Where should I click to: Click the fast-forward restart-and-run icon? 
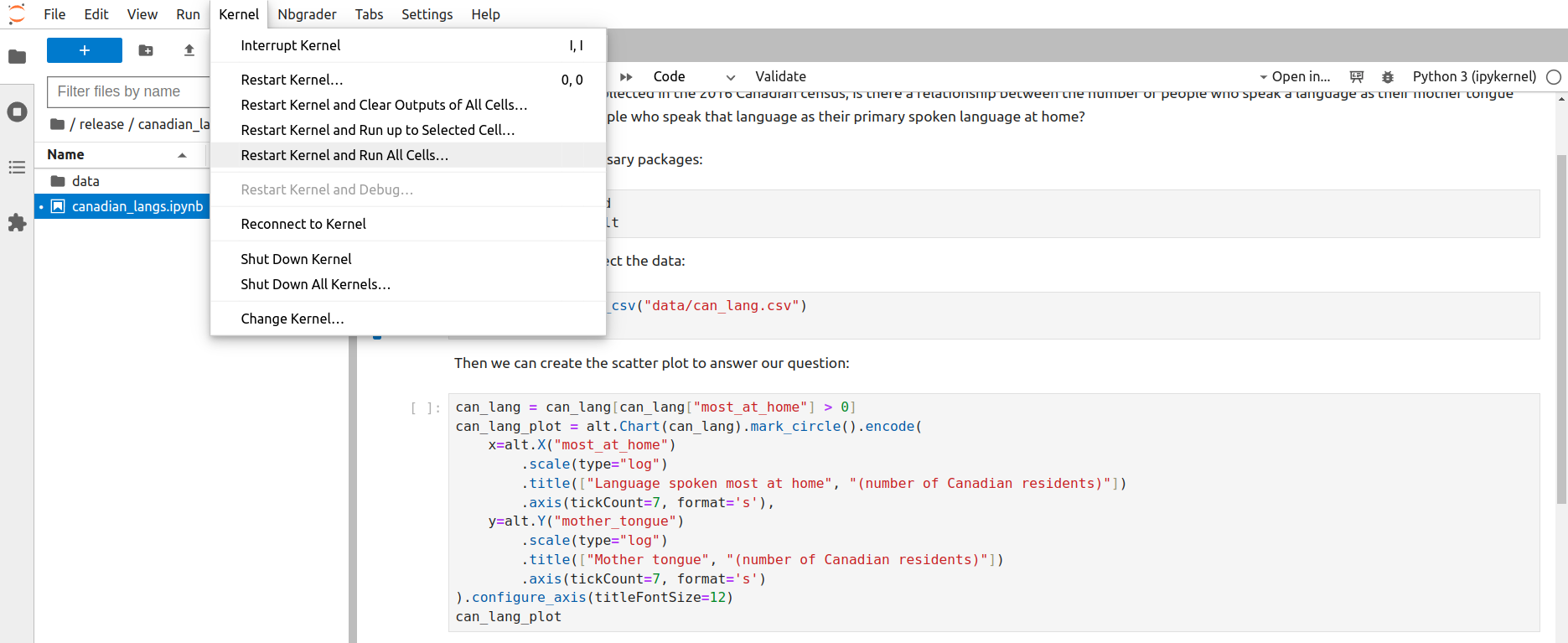click(x=626, y=76)
